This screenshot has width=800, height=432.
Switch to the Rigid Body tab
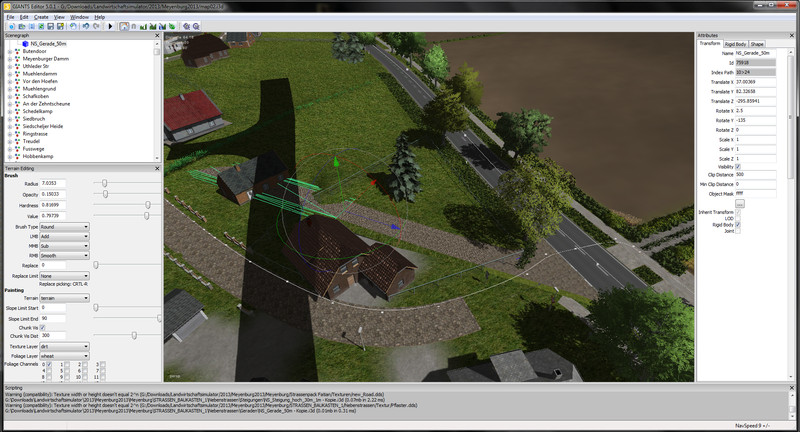pyautogui.click(x=735, y=44)
